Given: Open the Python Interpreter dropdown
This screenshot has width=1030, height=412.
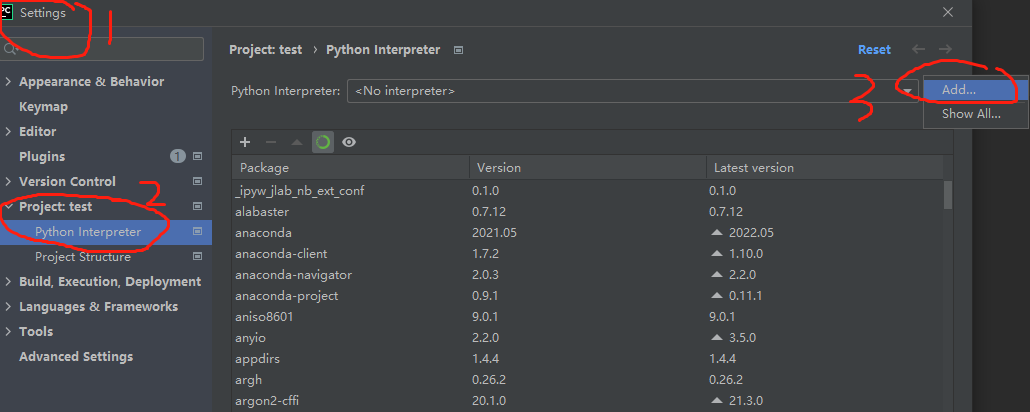Looking at the screenshot, I should click(x=908, y=91).
